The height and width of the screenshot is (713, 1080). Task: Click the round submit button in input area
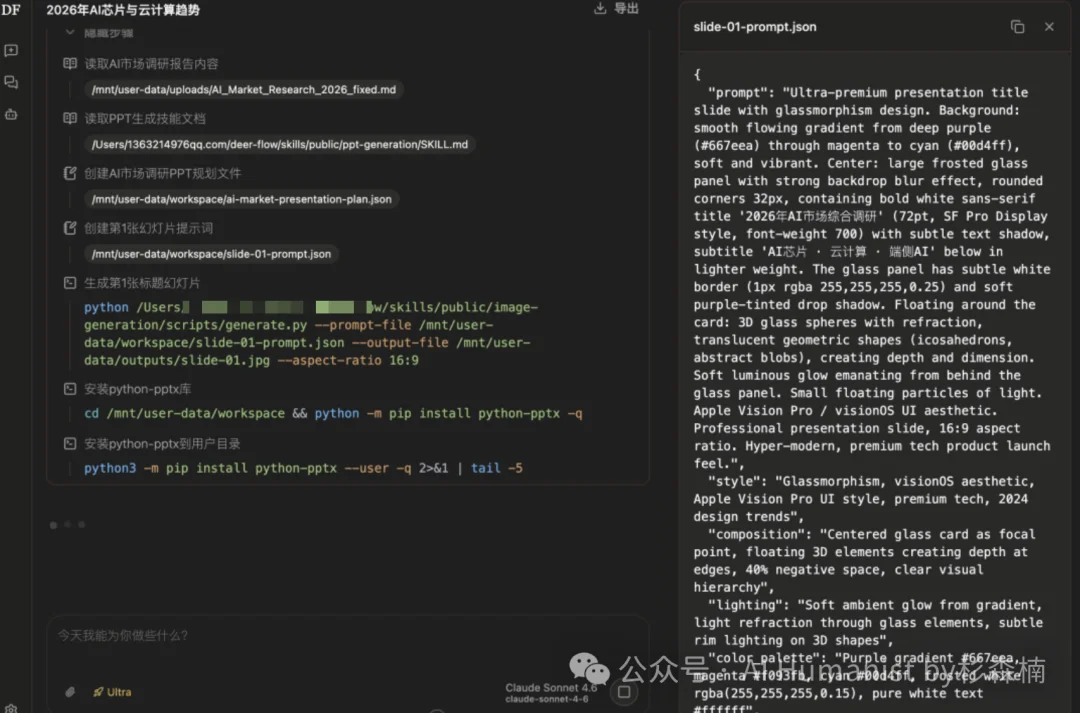(624, 691)
